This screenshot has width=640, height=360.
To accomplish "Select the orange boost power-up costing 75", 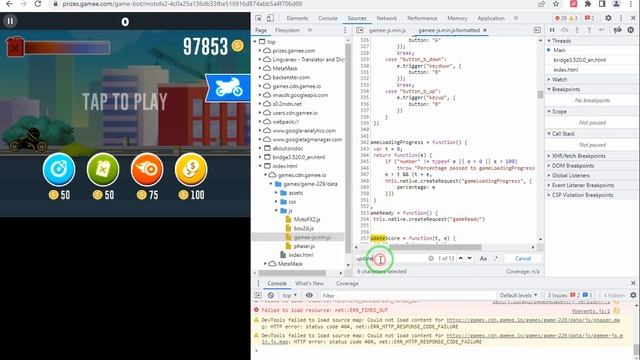I will (147, 169).
